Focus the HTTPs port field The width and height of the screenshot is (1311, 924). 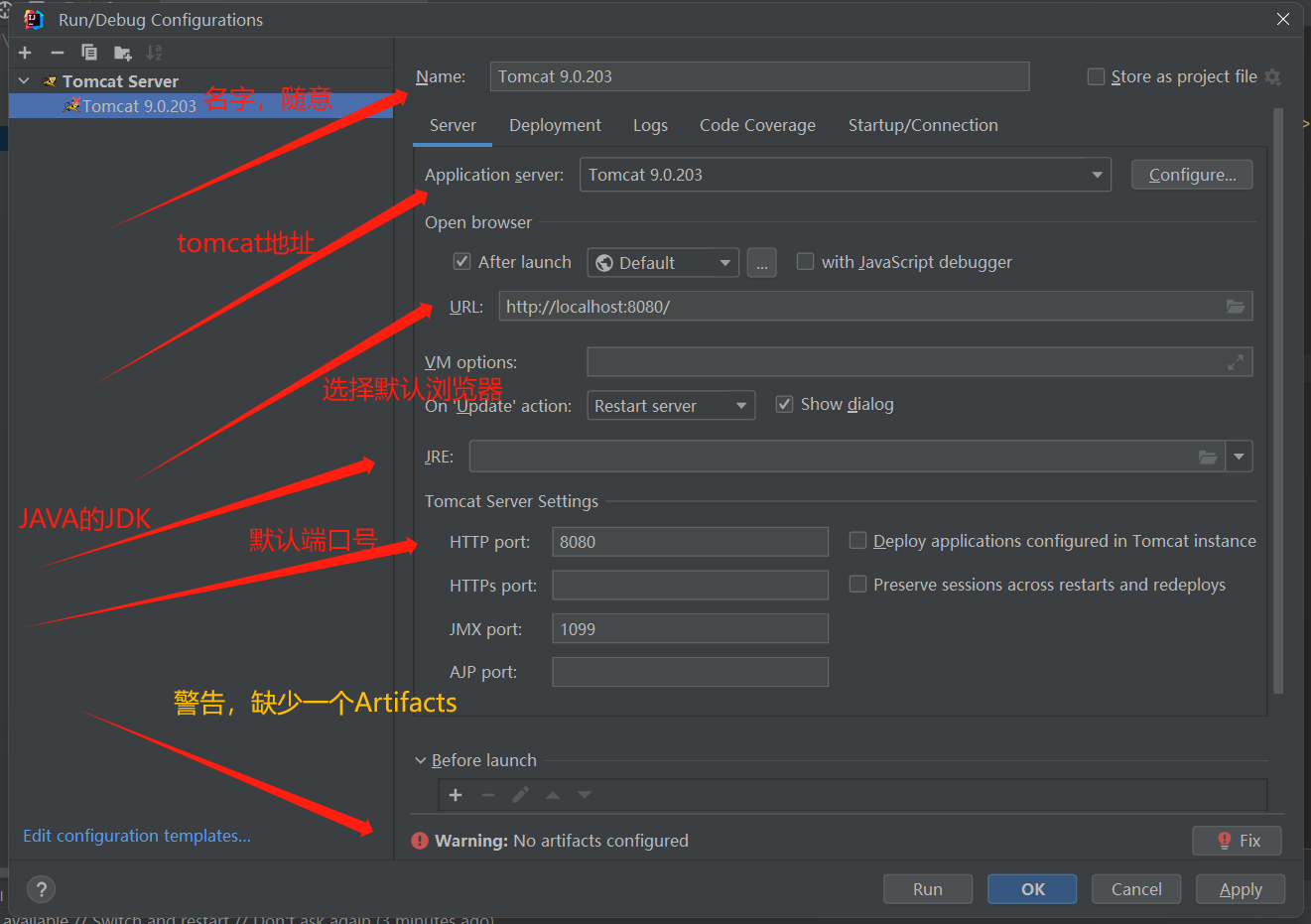tap(690, 586)
